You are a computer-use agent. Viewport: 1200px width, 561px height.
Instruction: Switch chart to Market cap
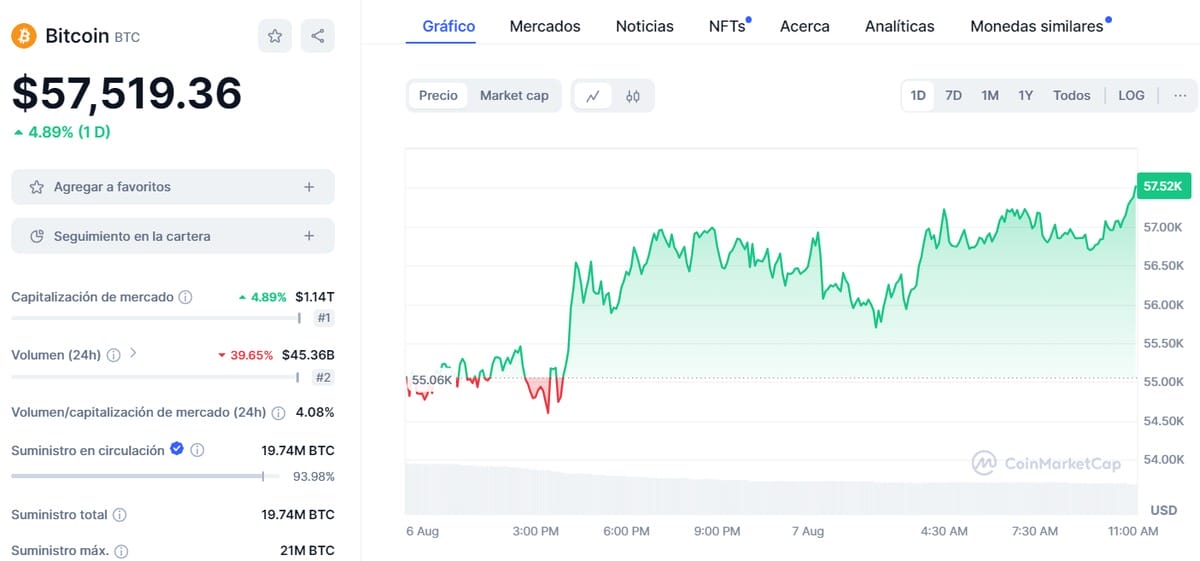[514, 96]
